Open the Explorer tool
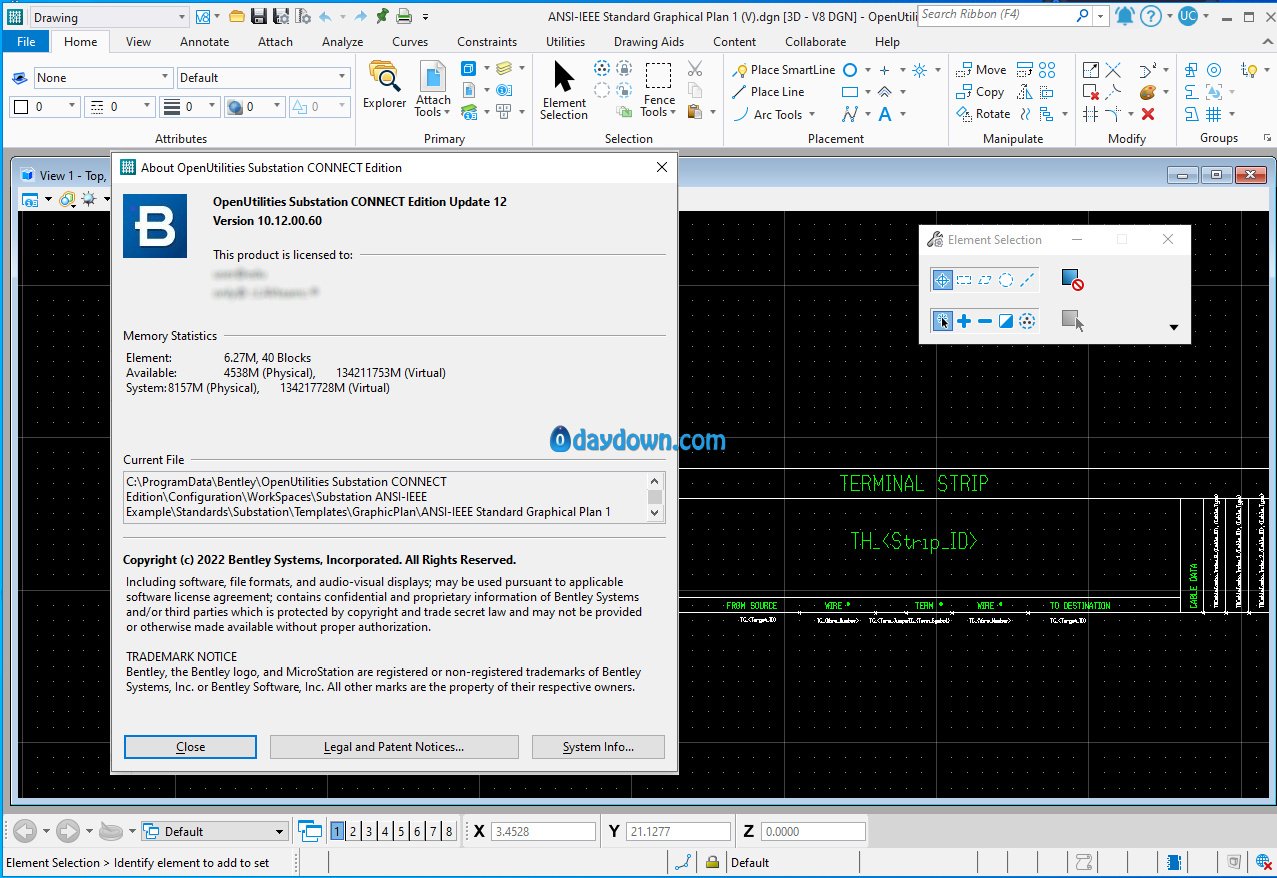This screenshot has width=1277, height=878. point(384,86)
